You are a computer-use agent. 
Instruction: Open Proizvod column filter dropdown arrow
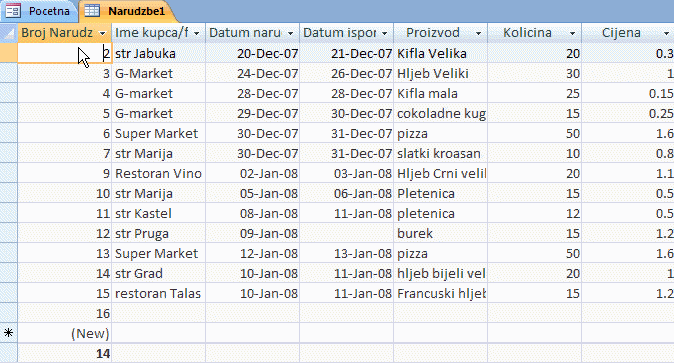[478, 33]
